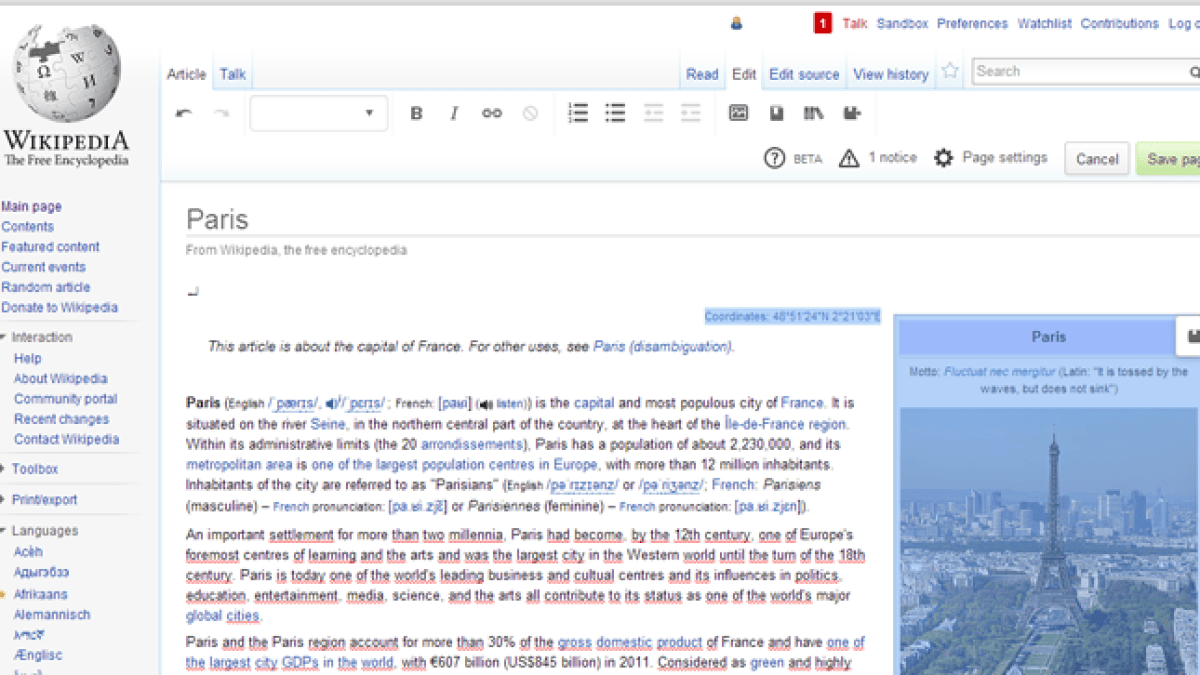Open Contact Wikipedia sidebar link

(x=66, y=439)
